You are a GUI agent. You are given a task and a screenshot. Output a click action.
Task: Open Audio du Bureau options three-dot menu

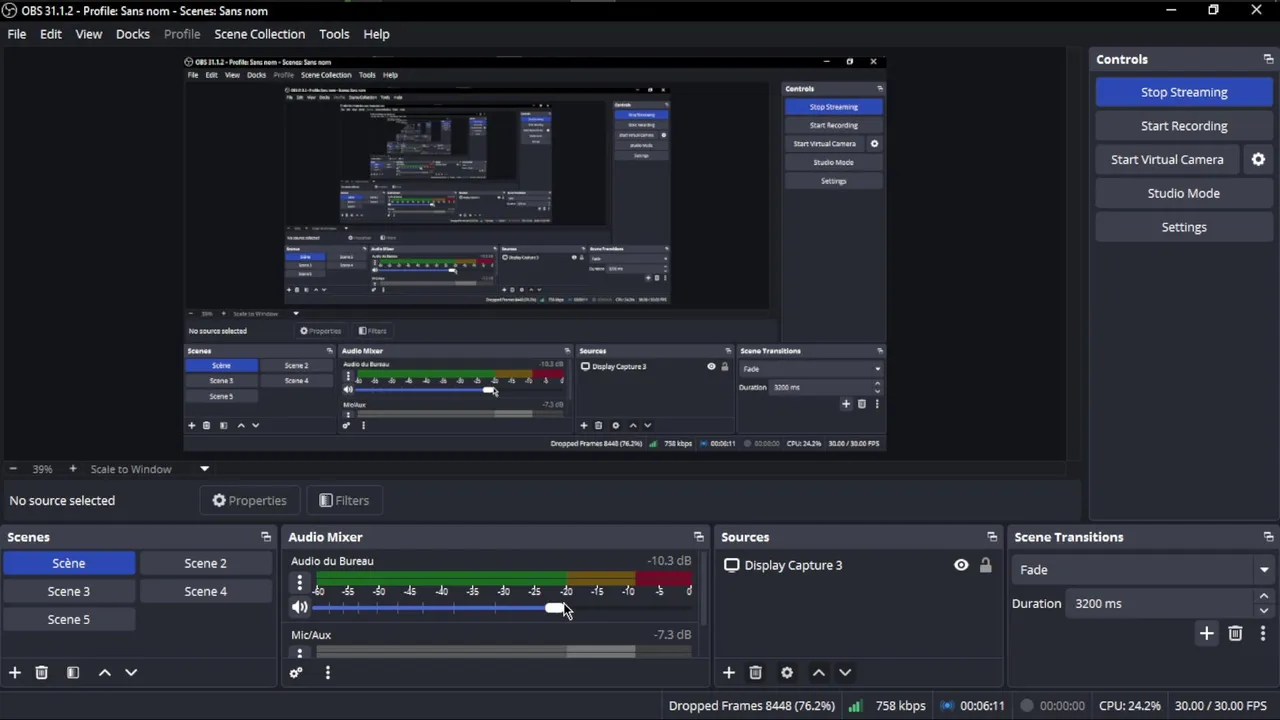(299, 583)
